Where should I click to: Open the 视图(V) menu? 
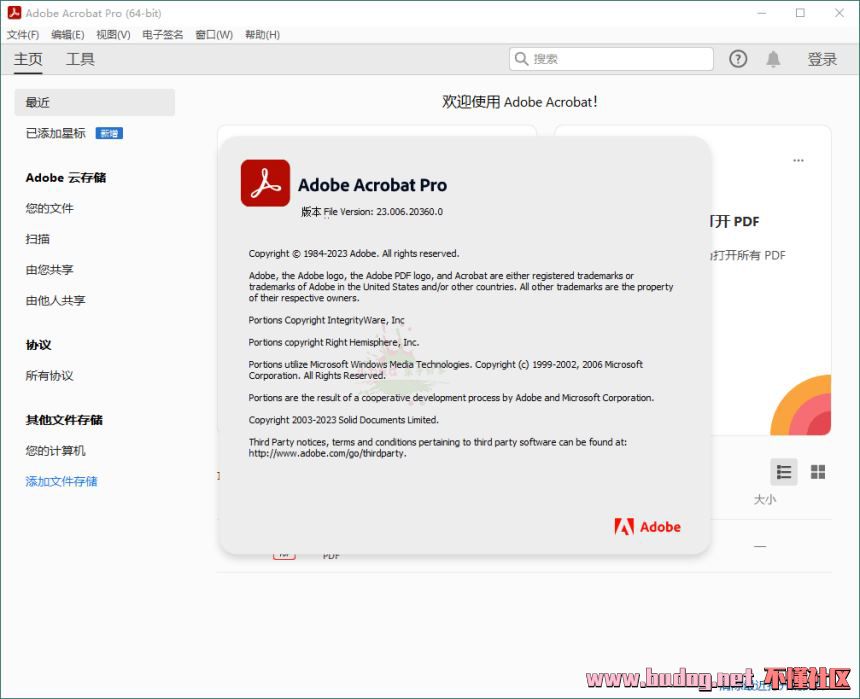coord(113,34)
